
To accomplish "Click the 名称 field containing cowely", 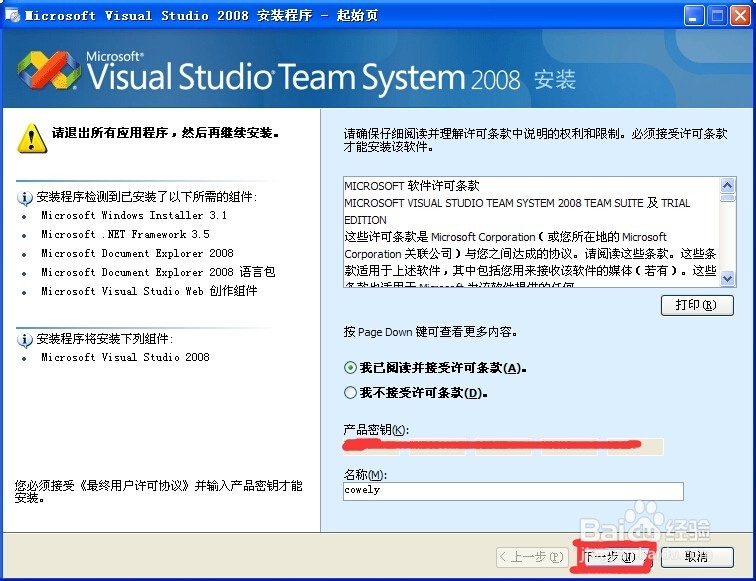I will tap(513, 491).
